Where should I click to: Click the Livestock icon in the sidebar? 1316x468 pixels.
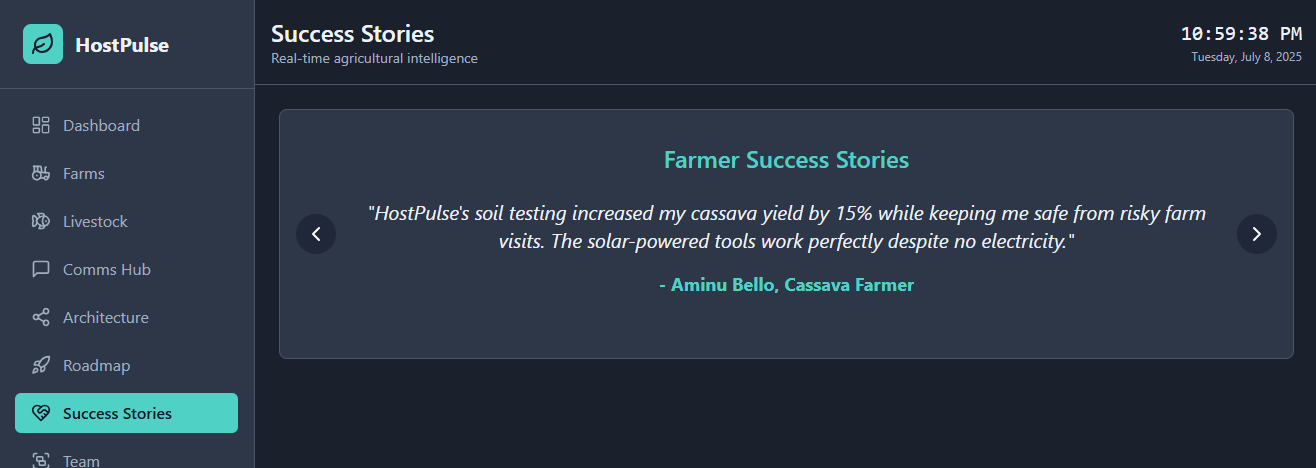click(x=41, y=221)
